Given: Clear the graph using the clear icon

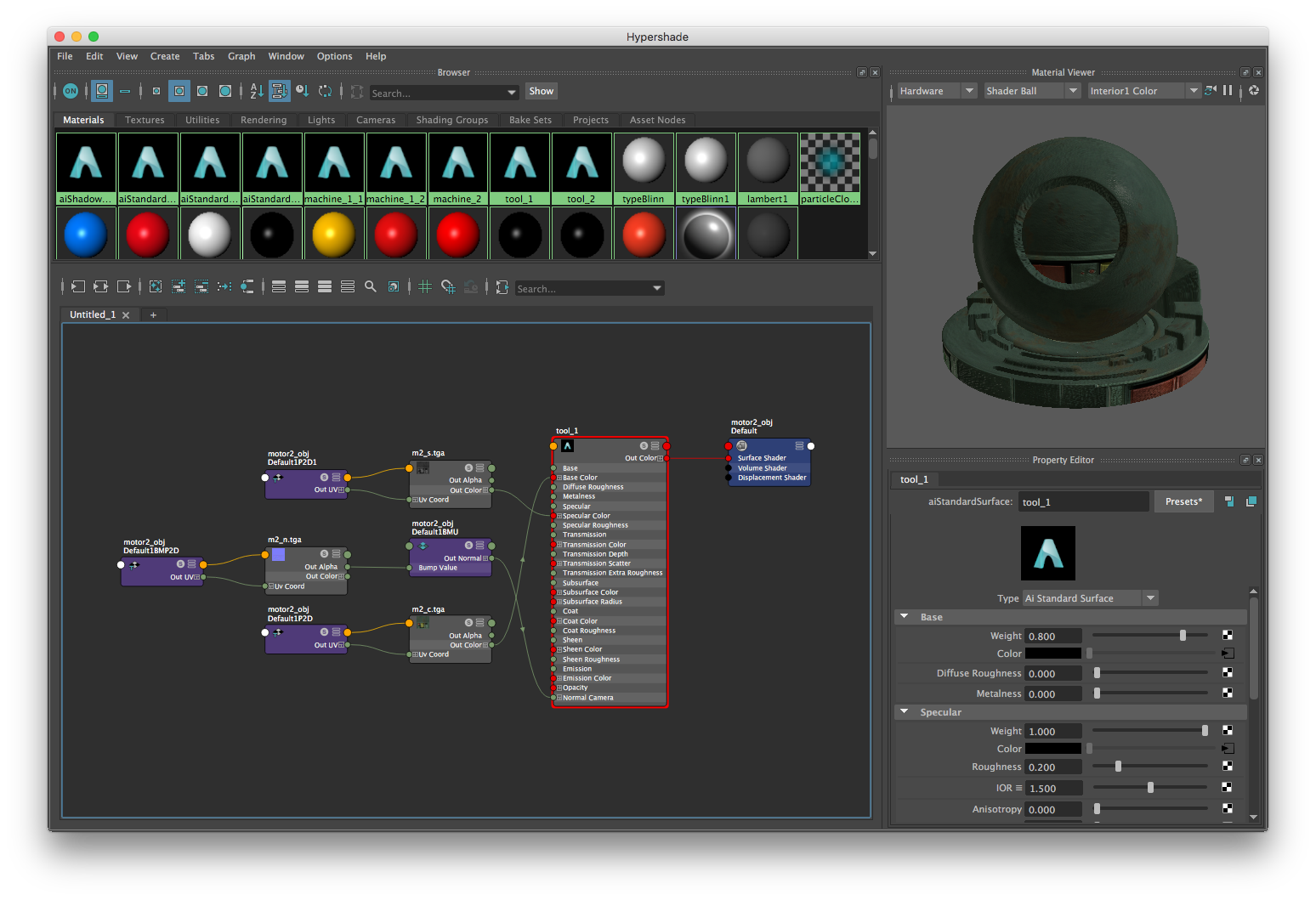Looking at the screenshot, I should [x=156, y=286].
